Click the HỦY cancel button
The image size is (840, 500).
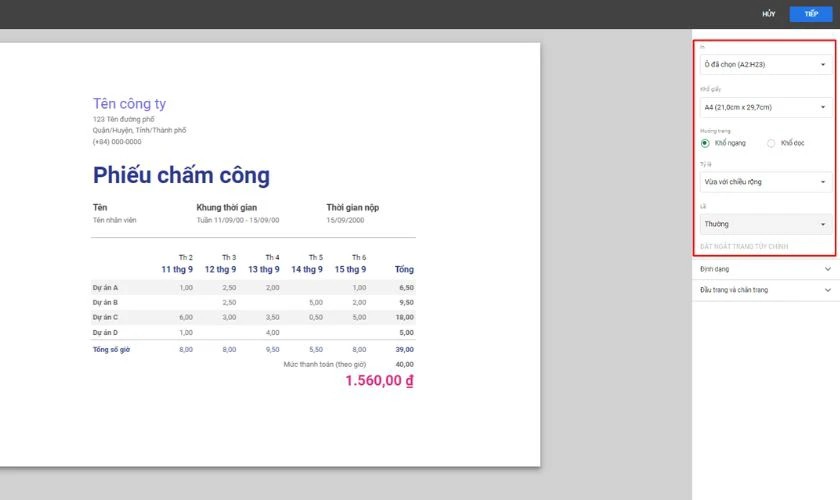tap(768, 14)
